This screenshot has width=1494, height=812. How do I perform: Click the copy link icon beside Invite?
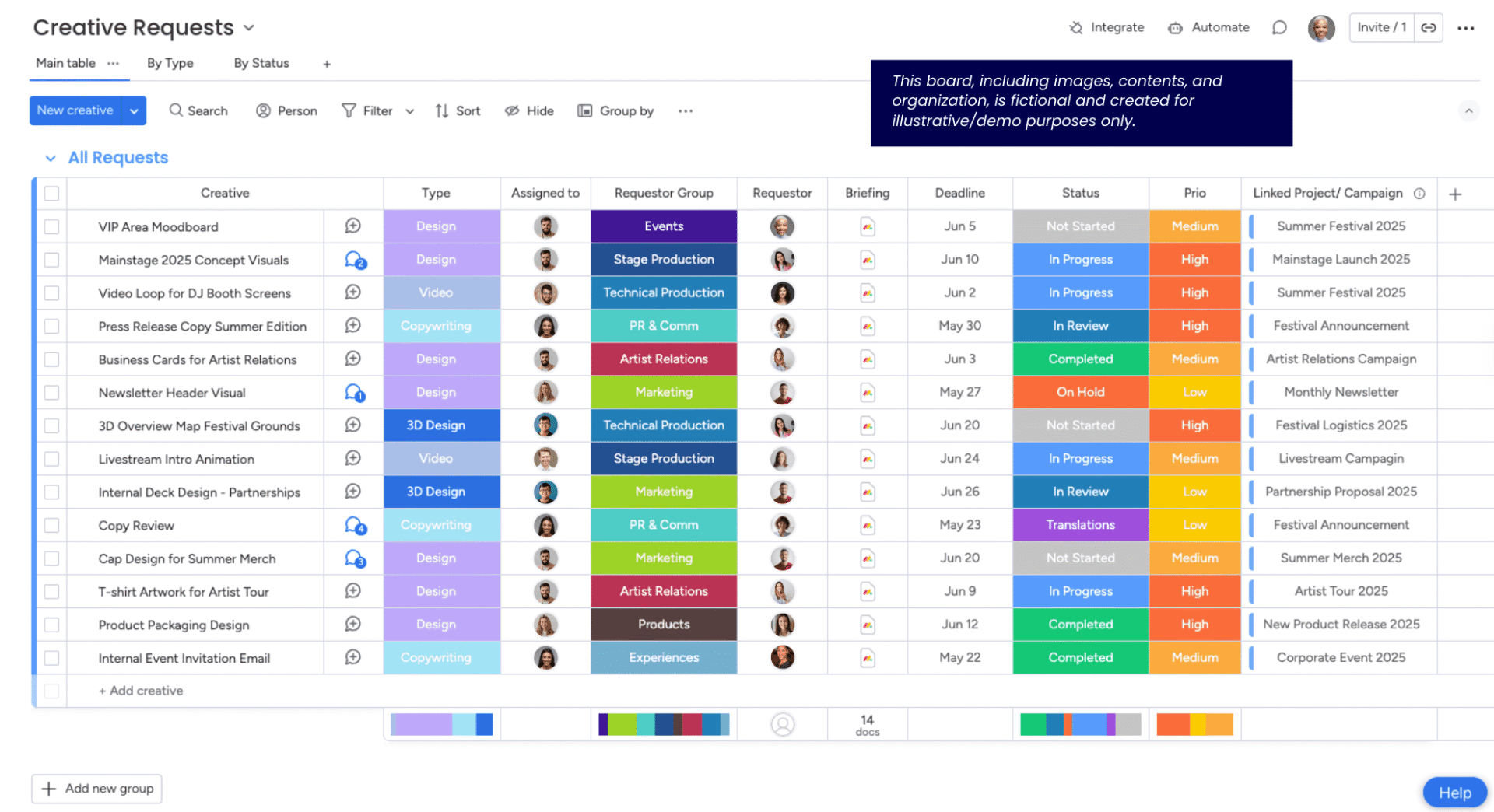pyautogui.click(x=1429, y=28)
